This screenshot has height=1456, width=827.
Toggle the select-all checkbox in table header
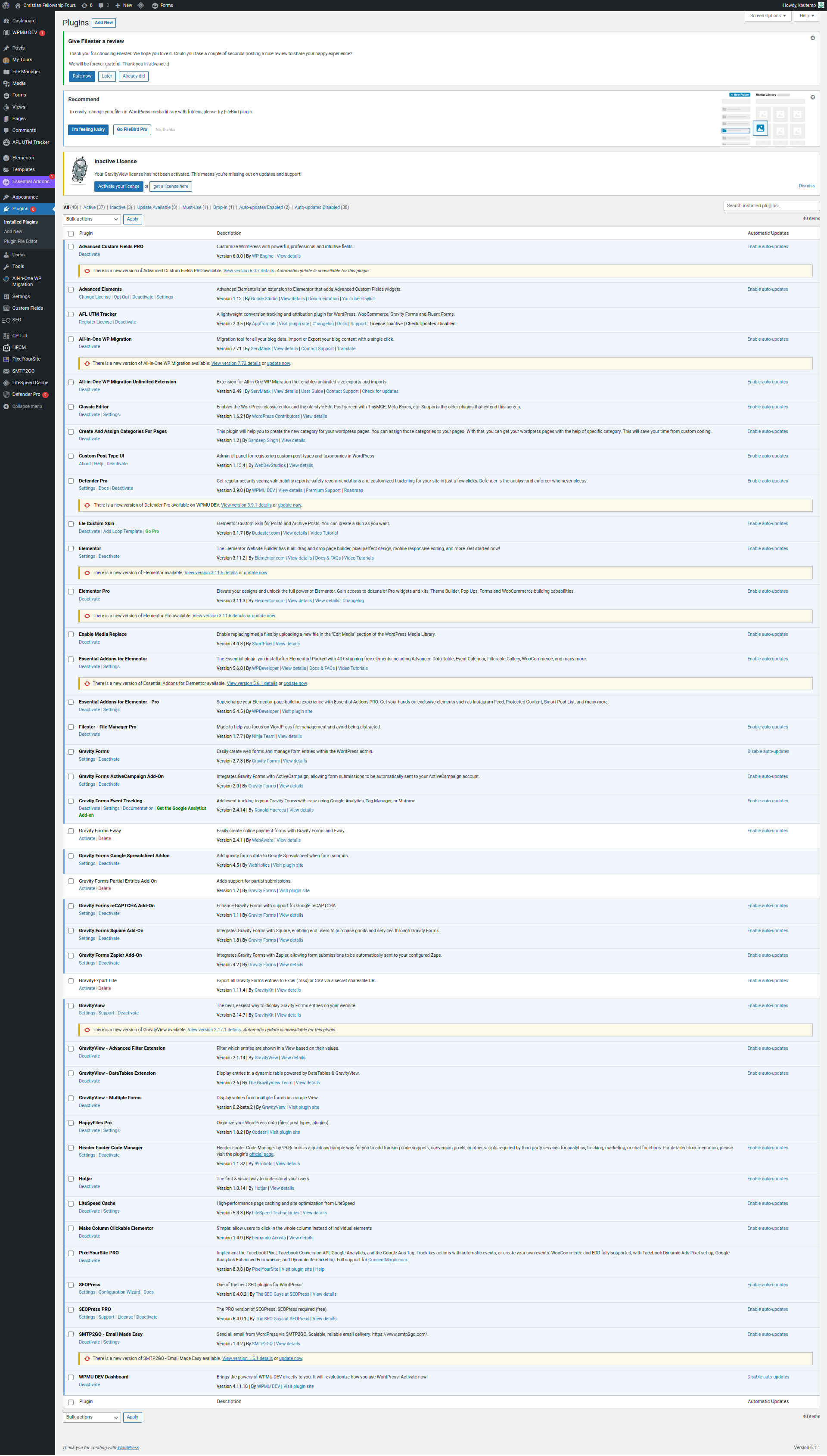tap(71, 233)
